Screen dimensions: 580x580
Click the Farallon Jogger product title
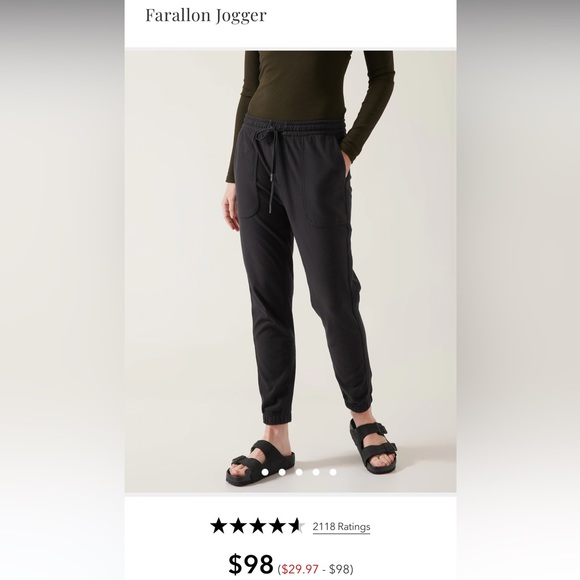[x=206, y=16]
